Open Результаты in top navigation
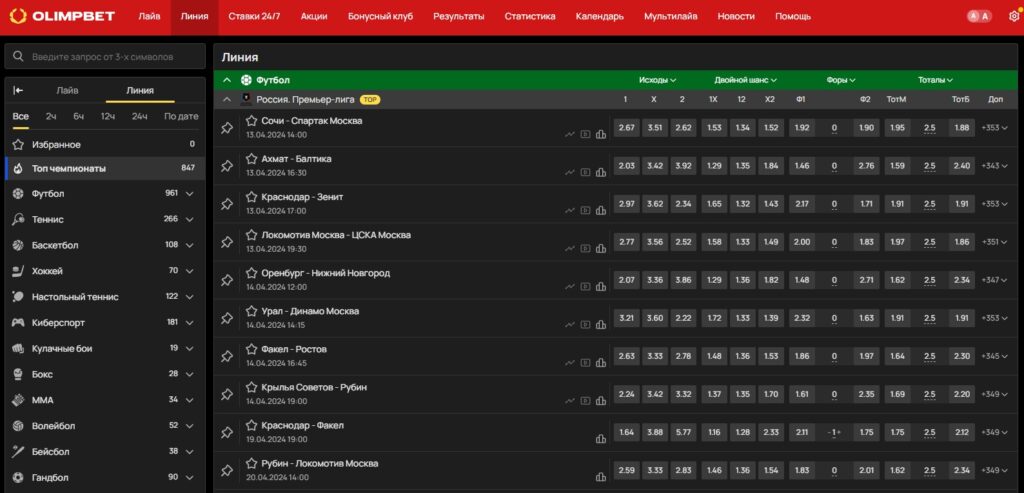1024x493 pixels. pyautogui.click(x=458, y=16)
